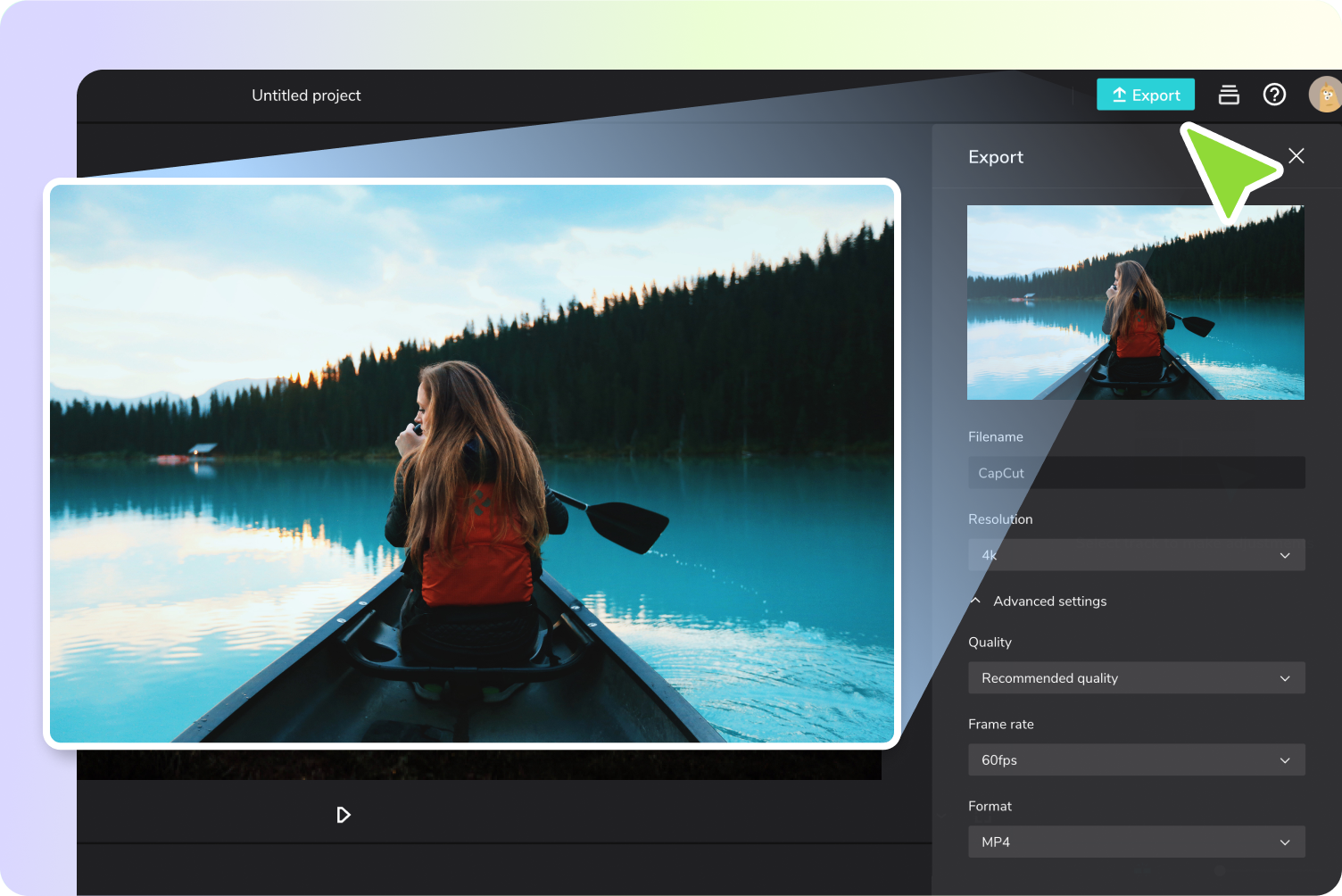Open the Quality dropdown showing Recommended quality
Viewport: 1342px width, 896px height.
click(x=1137, y=678)
